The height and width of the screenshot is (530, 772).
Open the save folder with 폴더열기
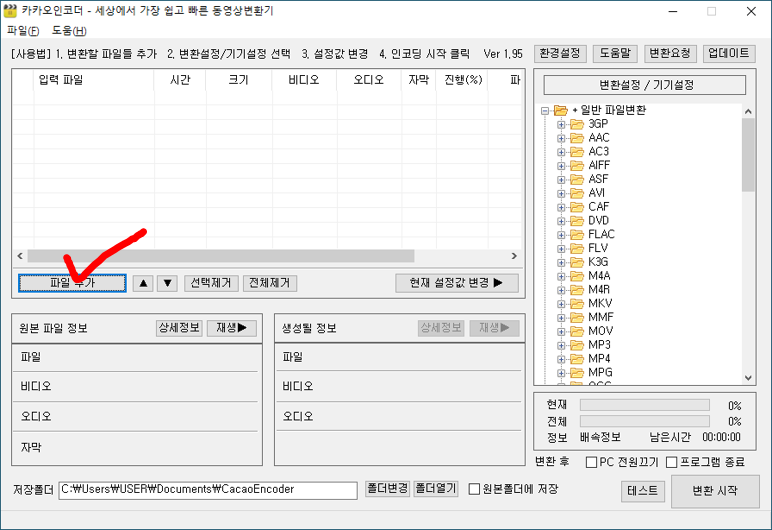coord(436,489)
